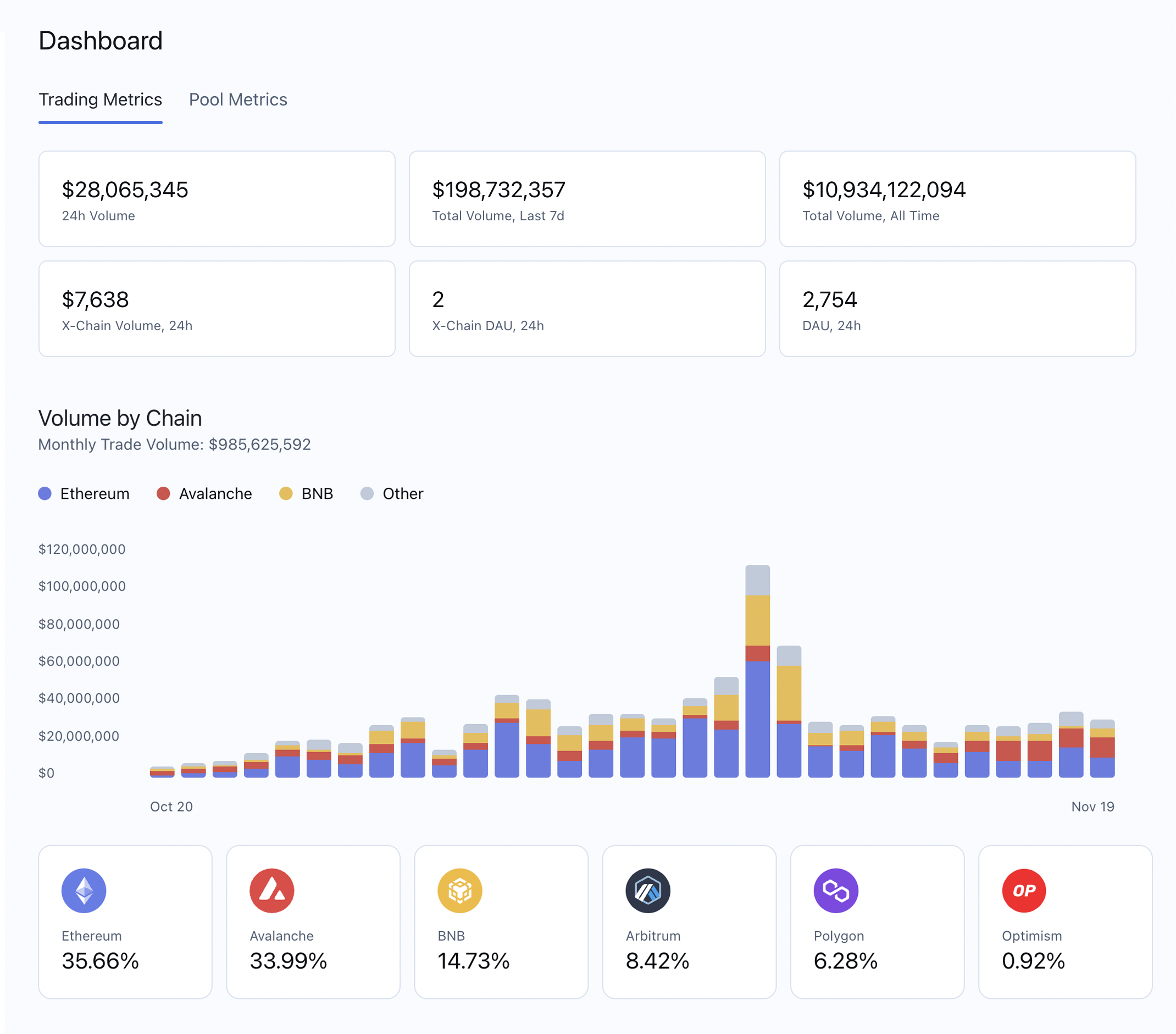
Task: Click the 24h Volume stat card
Action: click(x=217, y=199)
